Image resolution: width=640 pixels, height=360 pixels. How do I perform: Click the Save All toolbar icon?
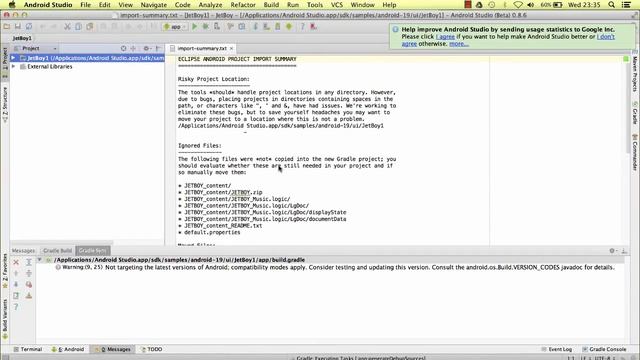click(18, 27)
